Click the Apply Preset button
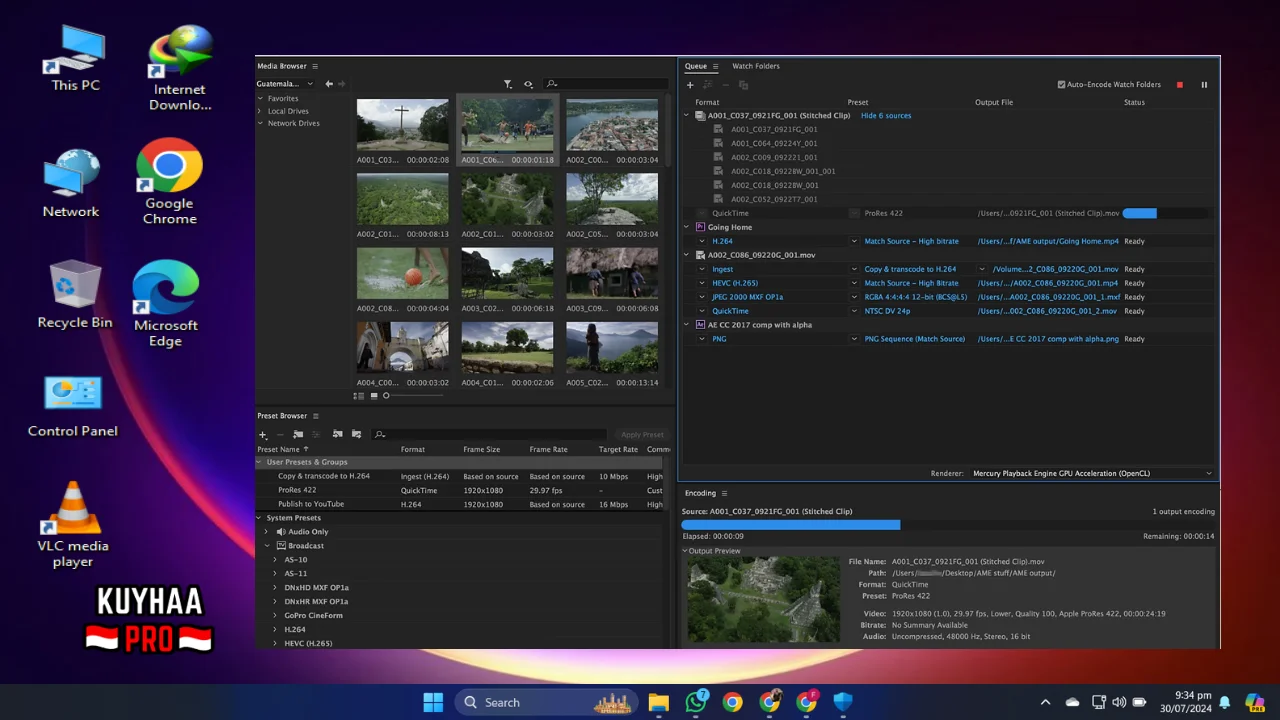Viewport: 1280px width, 720px height. pos(642,434)
